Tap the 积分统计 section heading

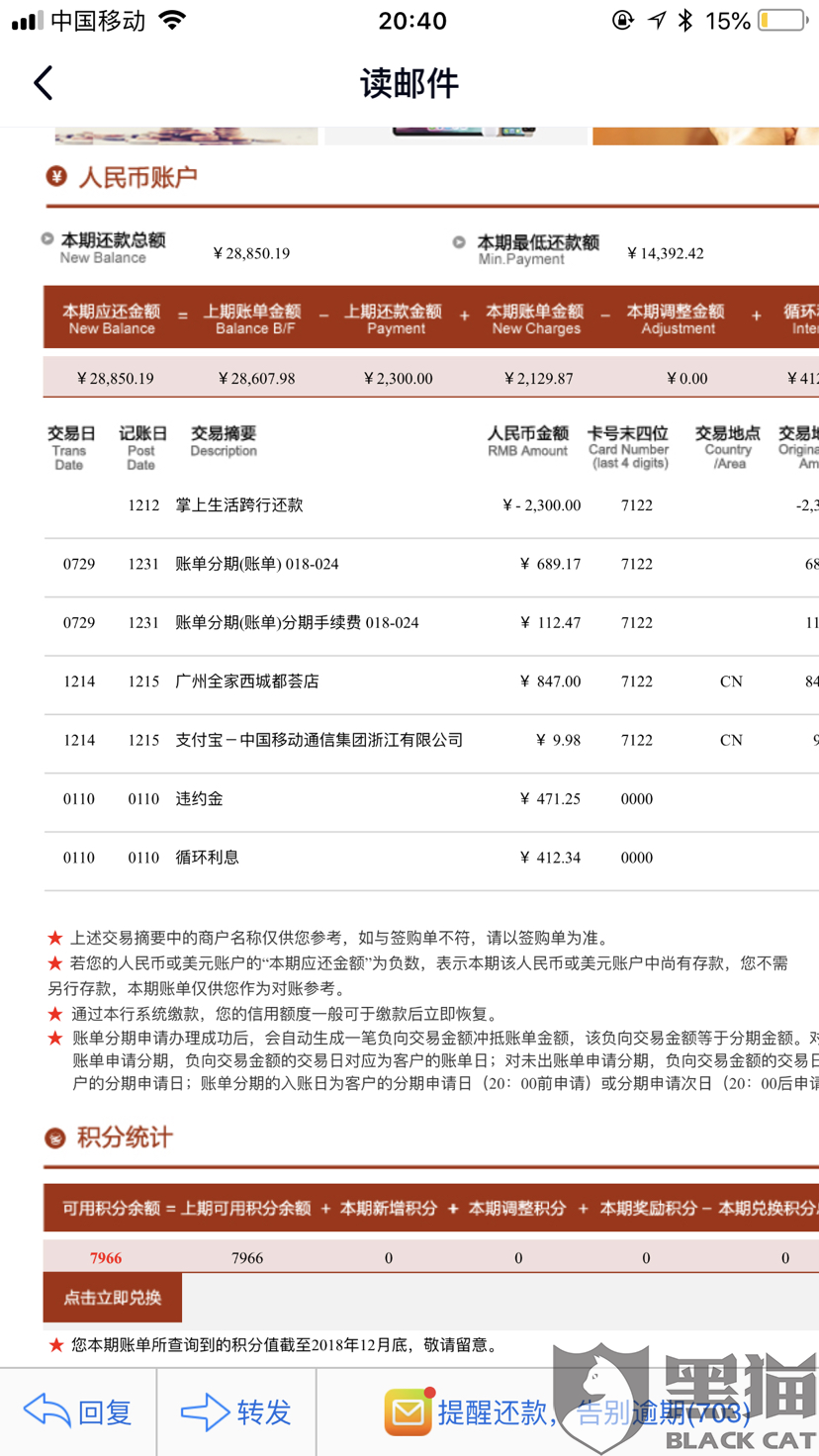click(125, 1138)
